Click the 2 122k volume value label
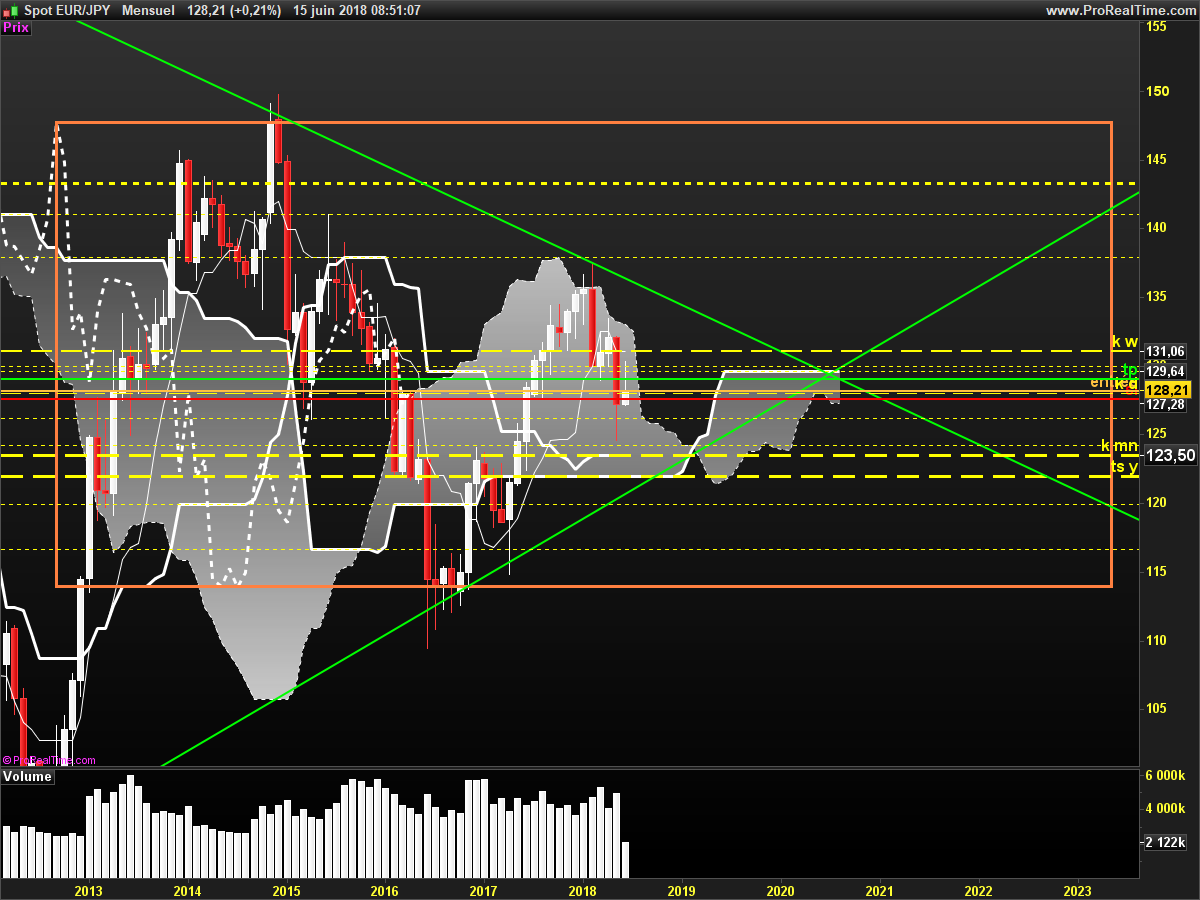Screen dimensions: 1200x900 coord(1165,842)
